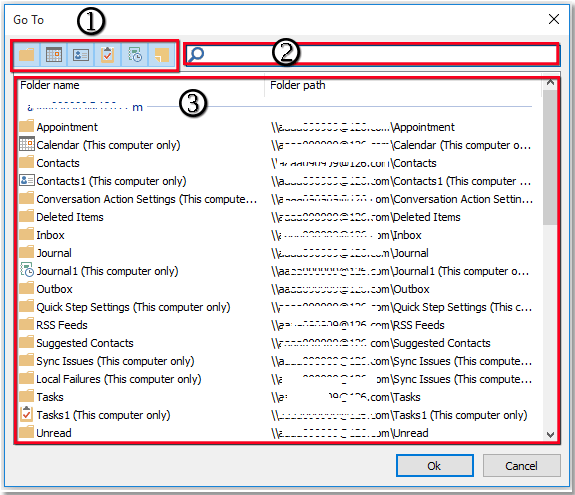
Task: Toggle the journal folders filter icon
Action: [x=135, y=55]
